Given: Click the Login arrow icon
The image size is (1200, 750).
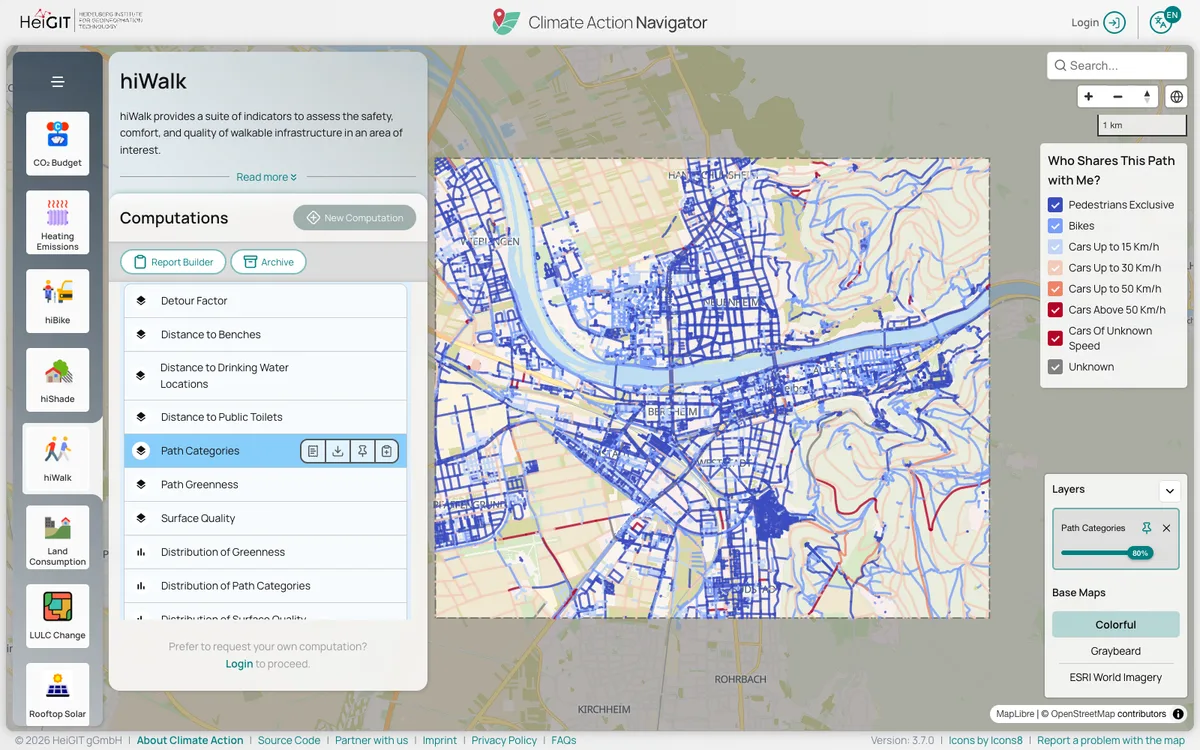Looking at the screenshot, I should [1115, 22].
